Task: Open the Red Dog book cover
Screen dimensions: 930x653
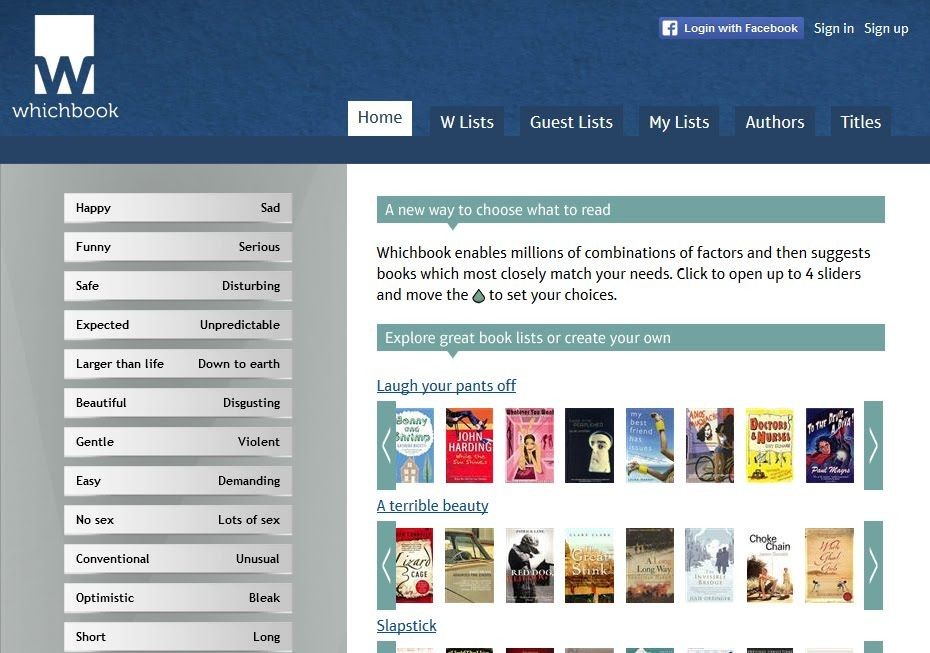Action: (x=530, y=565)
